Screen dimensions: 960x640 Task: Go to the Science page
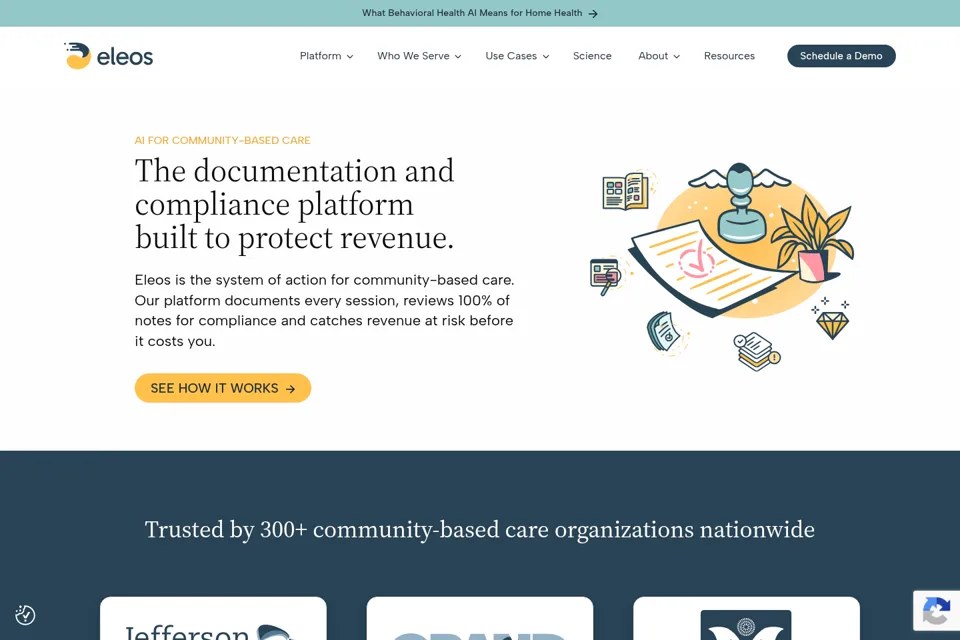592,56
